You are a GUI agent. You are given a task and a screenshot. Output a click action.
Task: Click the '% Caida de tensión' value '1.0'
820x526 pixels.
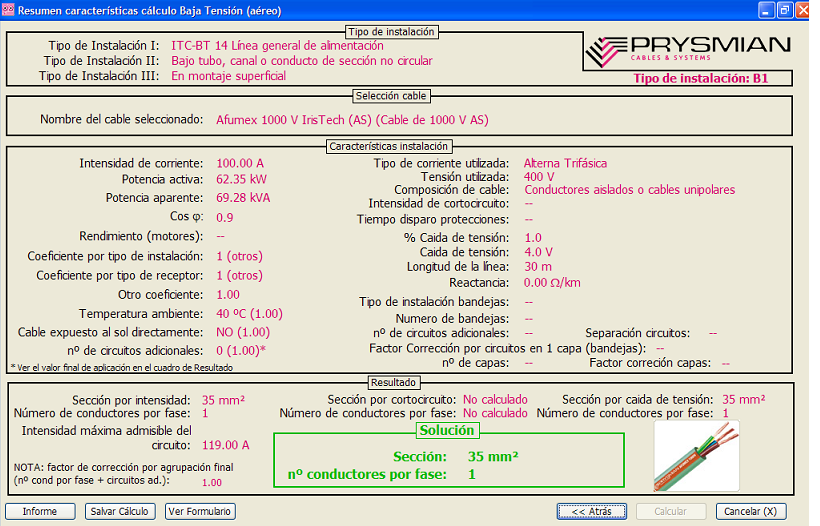(x=533, y=237)
